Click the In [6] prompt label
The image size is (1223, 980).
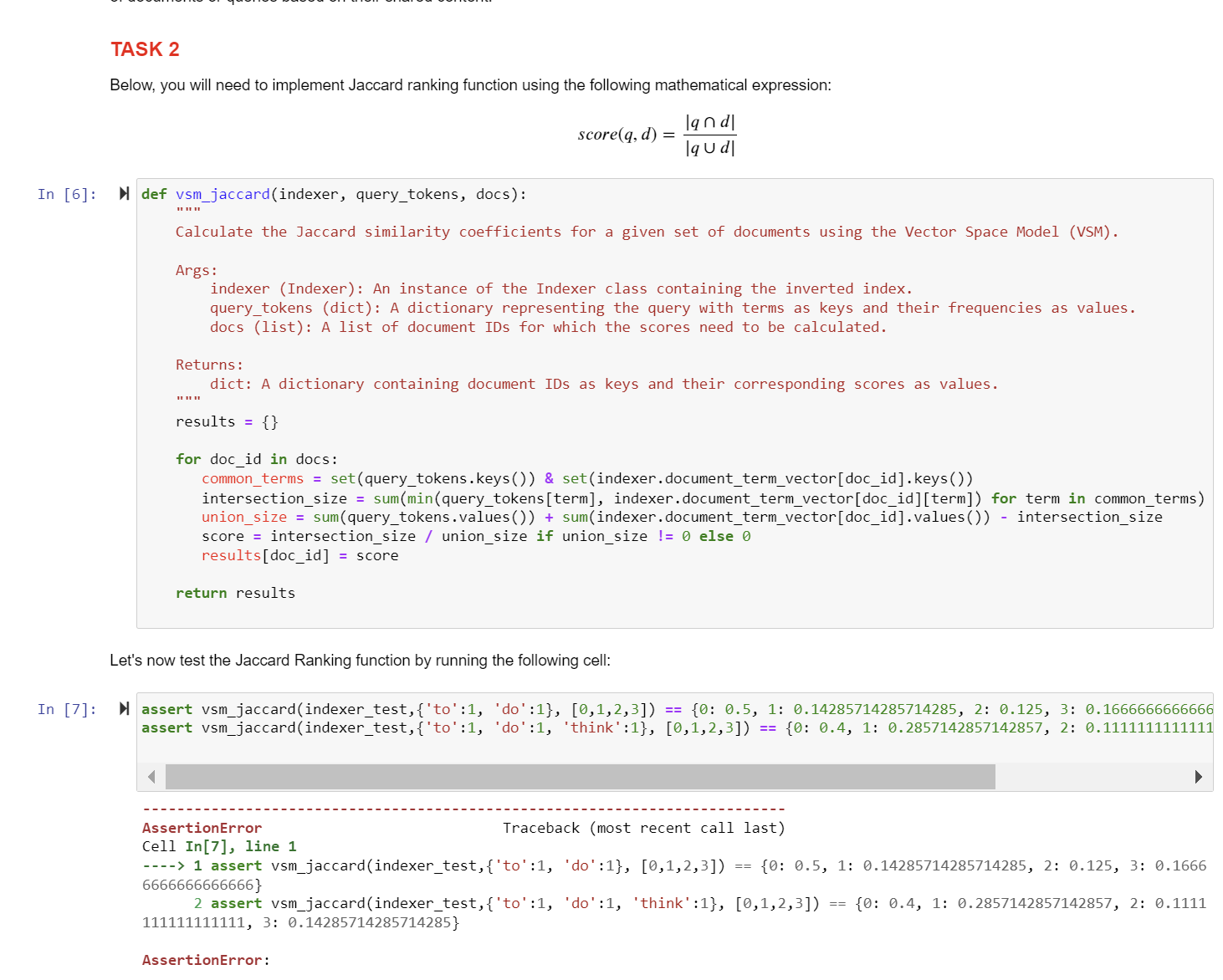point(65,193)
